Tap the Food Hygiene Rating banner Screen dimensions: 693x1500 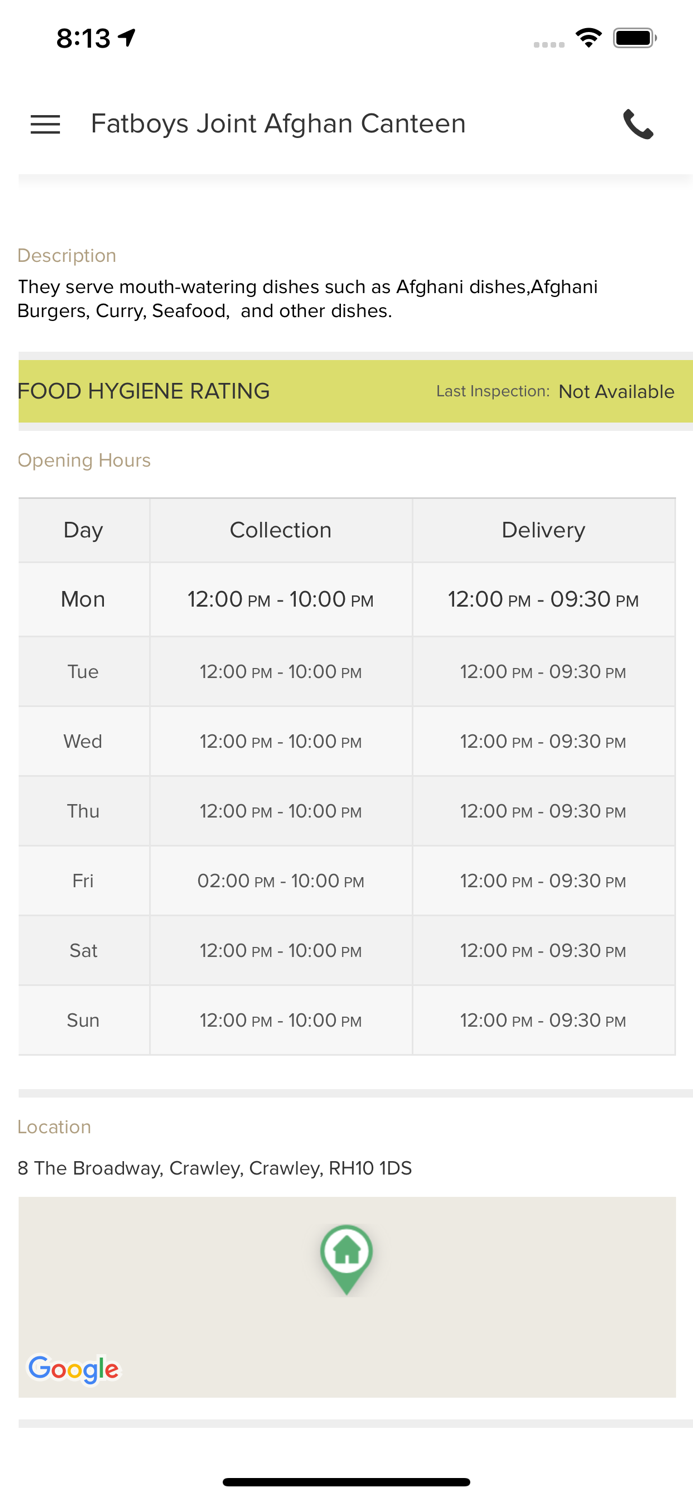tap(144, 391)
